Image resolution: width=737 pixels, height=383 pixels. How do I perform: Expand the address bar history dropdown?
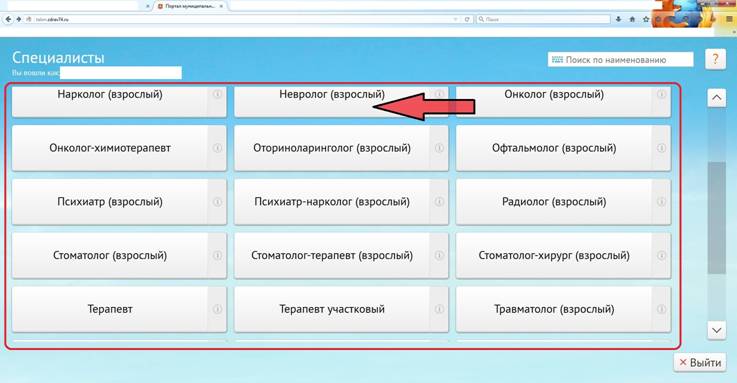455,19
